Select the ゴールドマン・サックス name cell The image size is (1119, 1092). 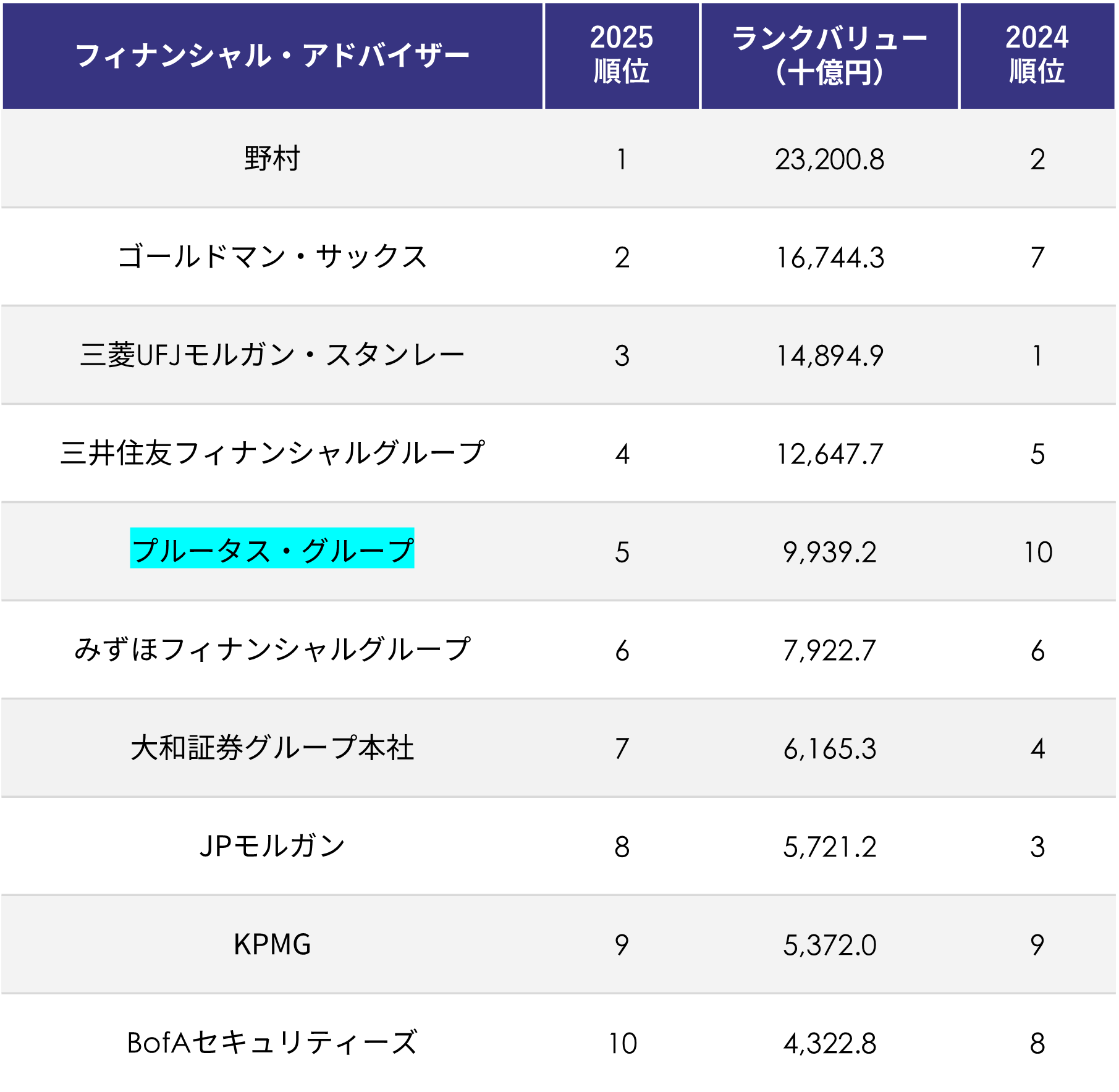pyautogui.click(x=272, y=257)
